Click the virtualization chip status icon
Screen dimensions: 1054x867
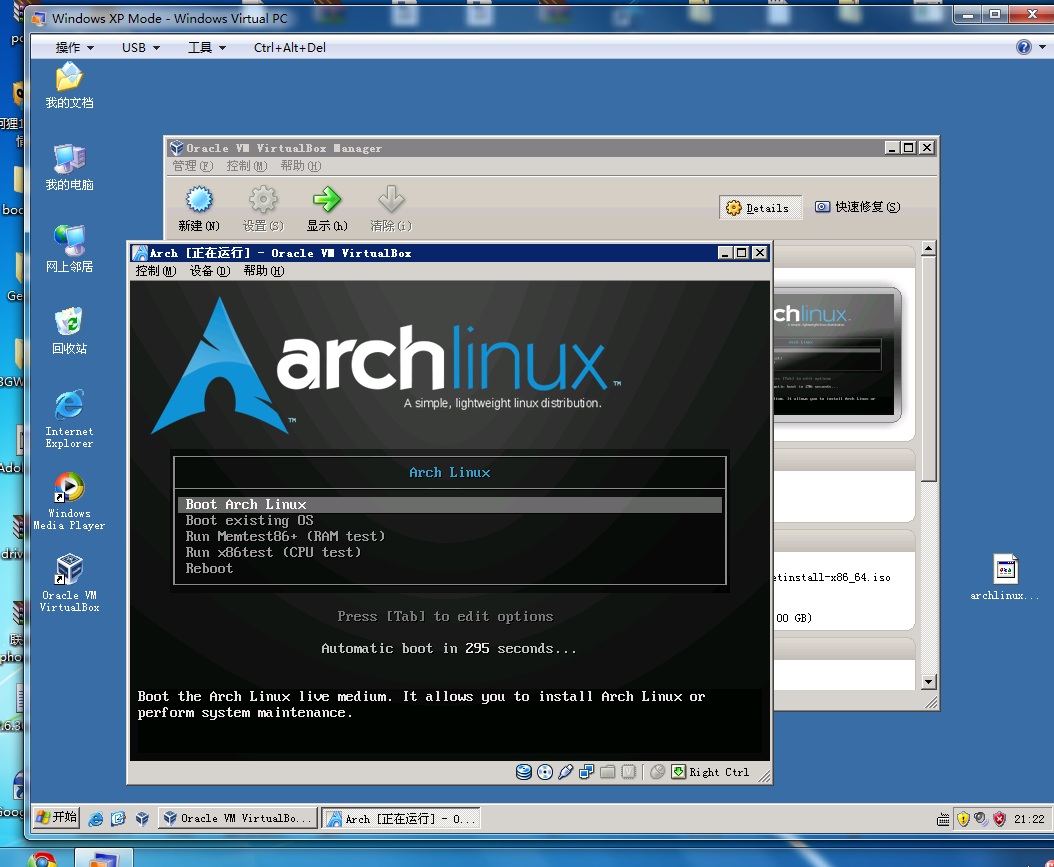pos(629,772)
